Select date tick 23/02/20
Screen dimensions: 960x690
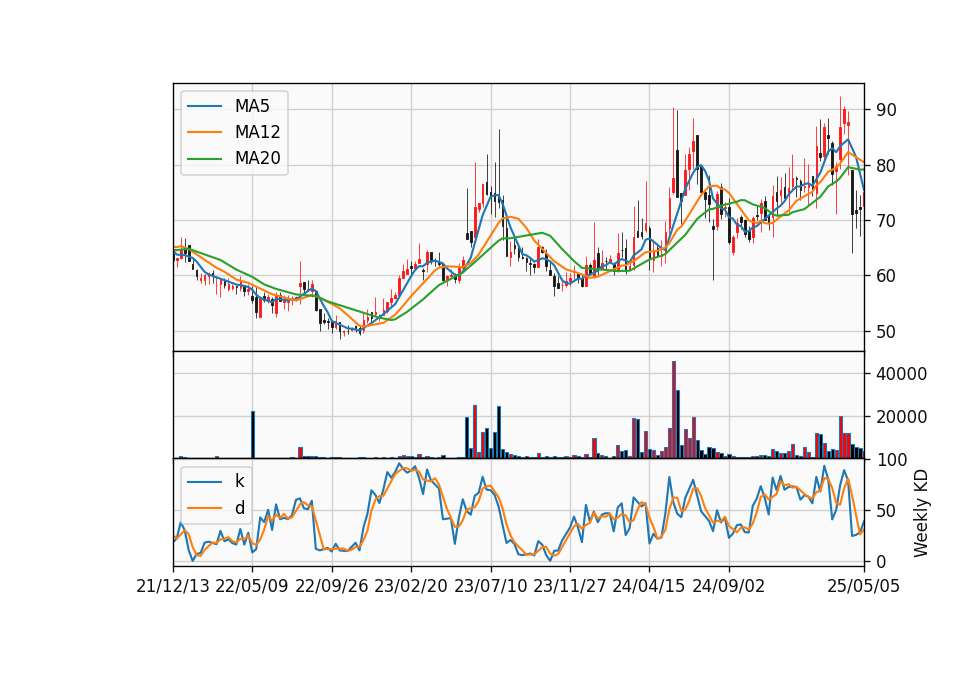coord(411,587)
